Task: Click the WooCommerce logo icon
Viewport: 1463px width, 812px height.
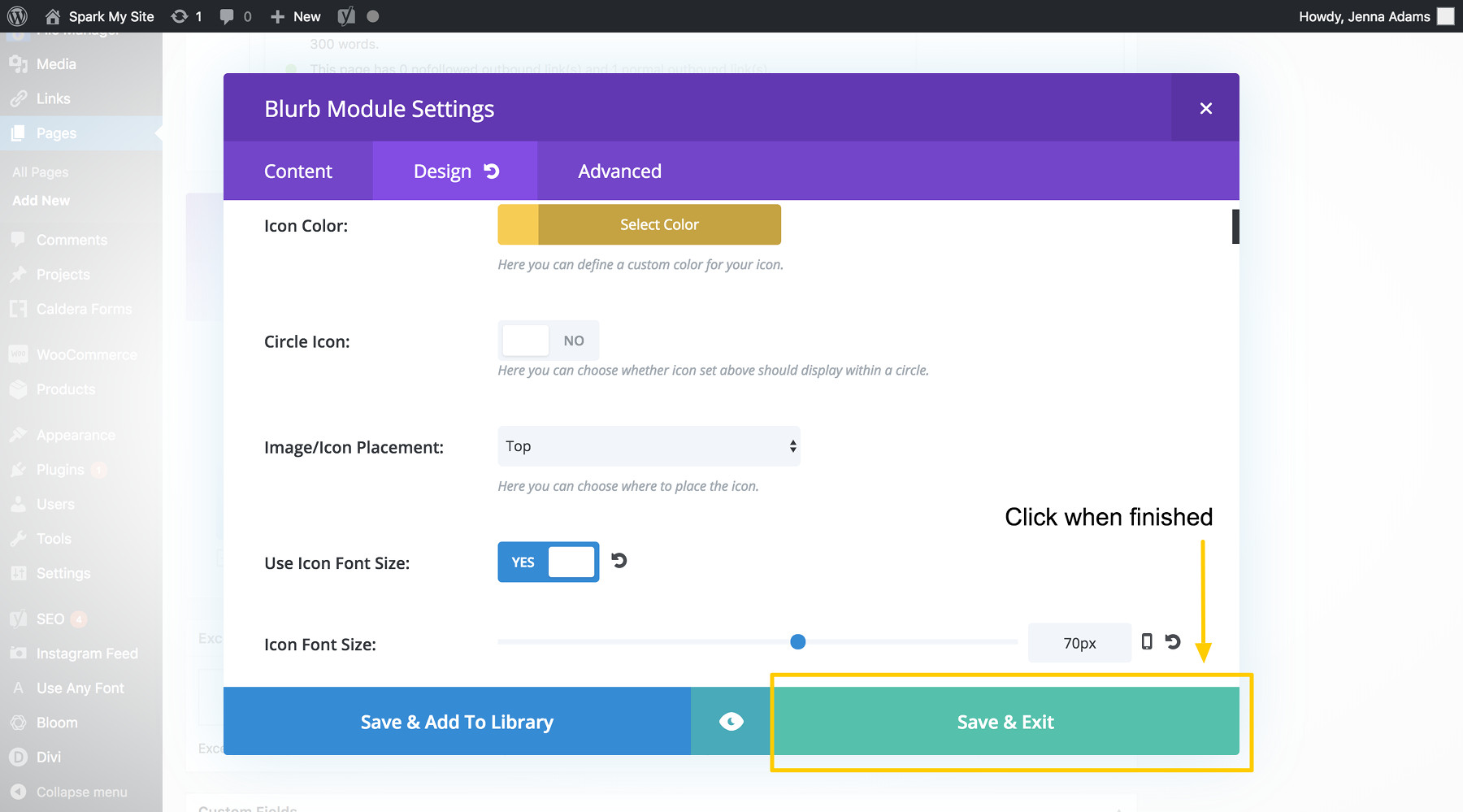Action: click(18, 355)
